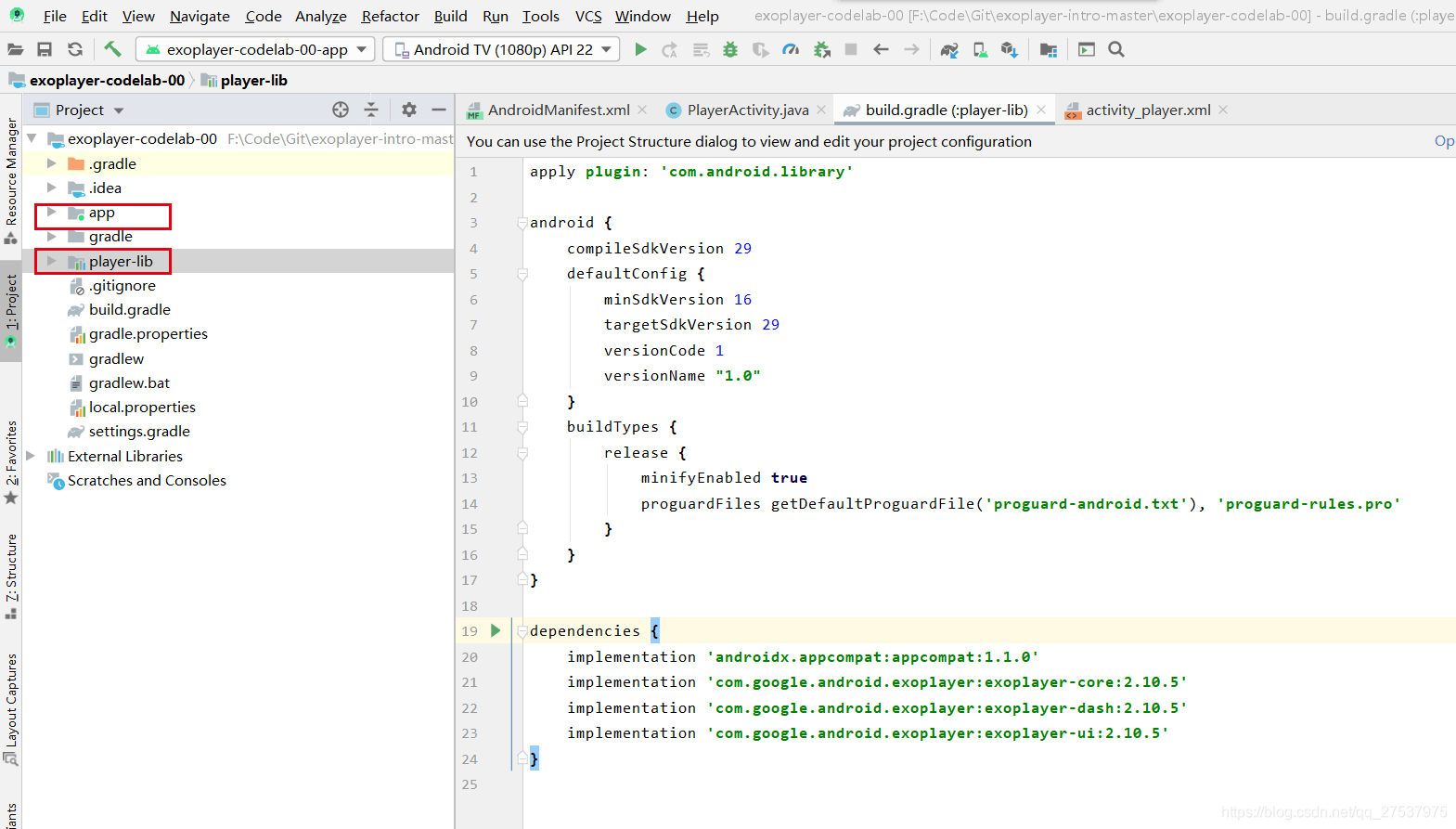Click Select Opened File target icon
Screen dimensions: 1456x829
pyautogui.click(x=341, y=110)
